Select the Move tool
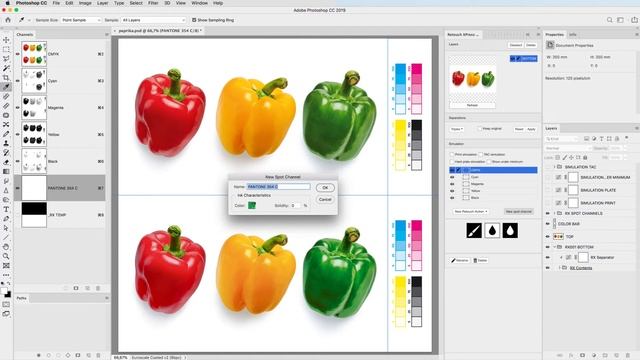The height and width of the screenshot is (360, 640). click(6, 40)
